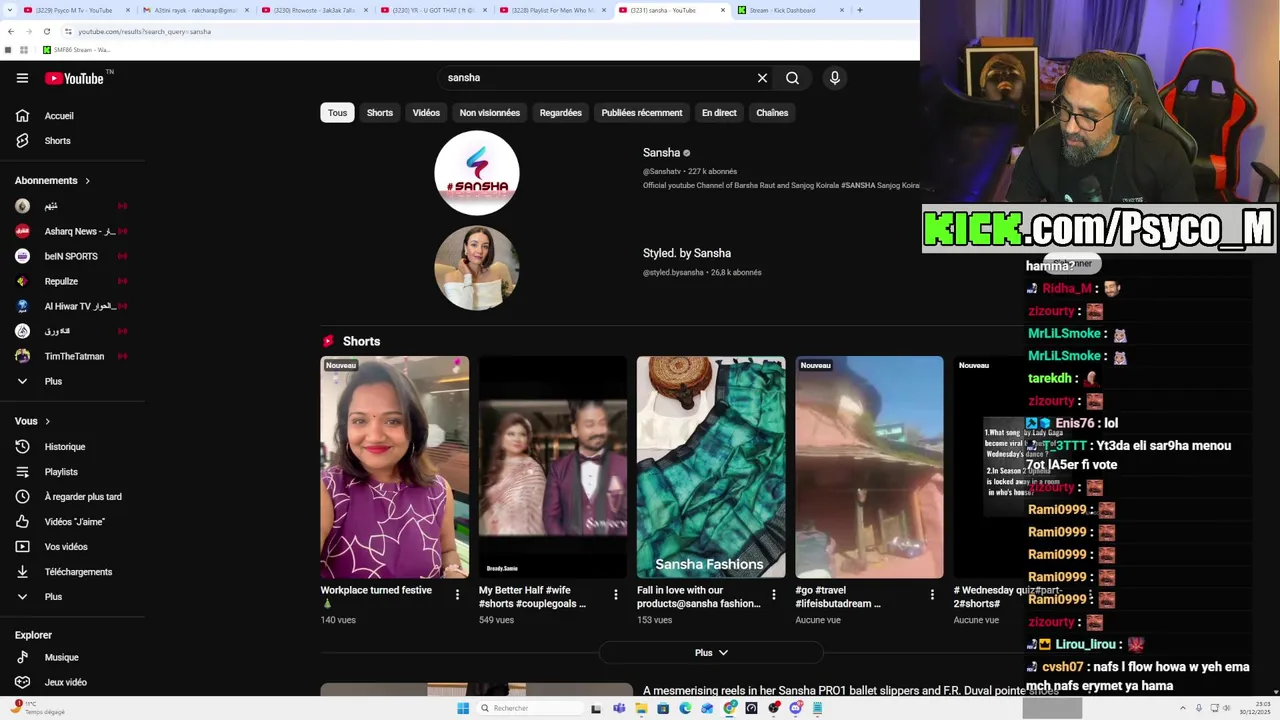Open options menu for Fall in love short
Screen dimensions: 1280x720
pos(773,595)
